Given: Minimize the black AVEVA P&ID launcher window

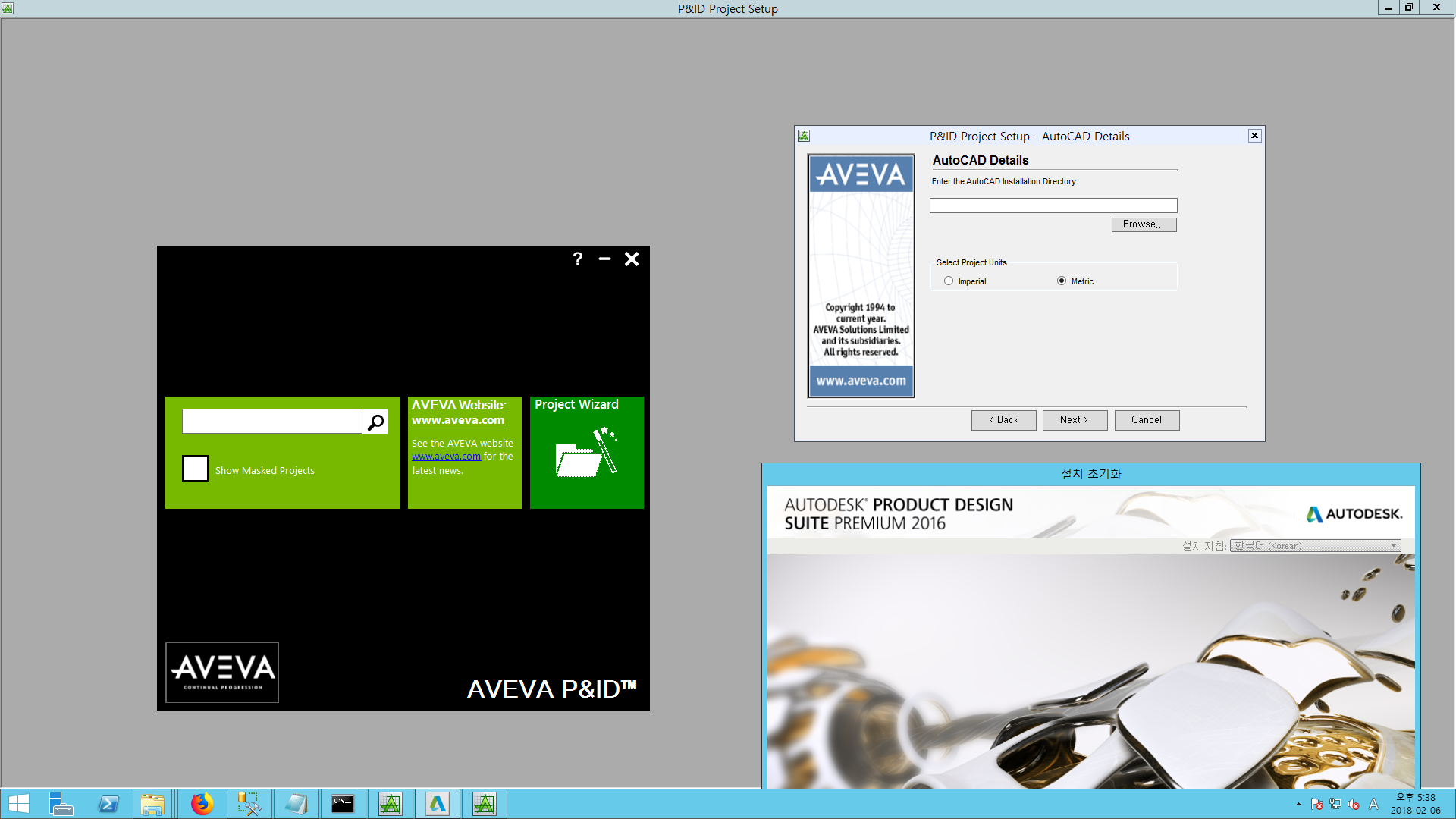Looking at the screenshot, I should [x=604, y=259].
